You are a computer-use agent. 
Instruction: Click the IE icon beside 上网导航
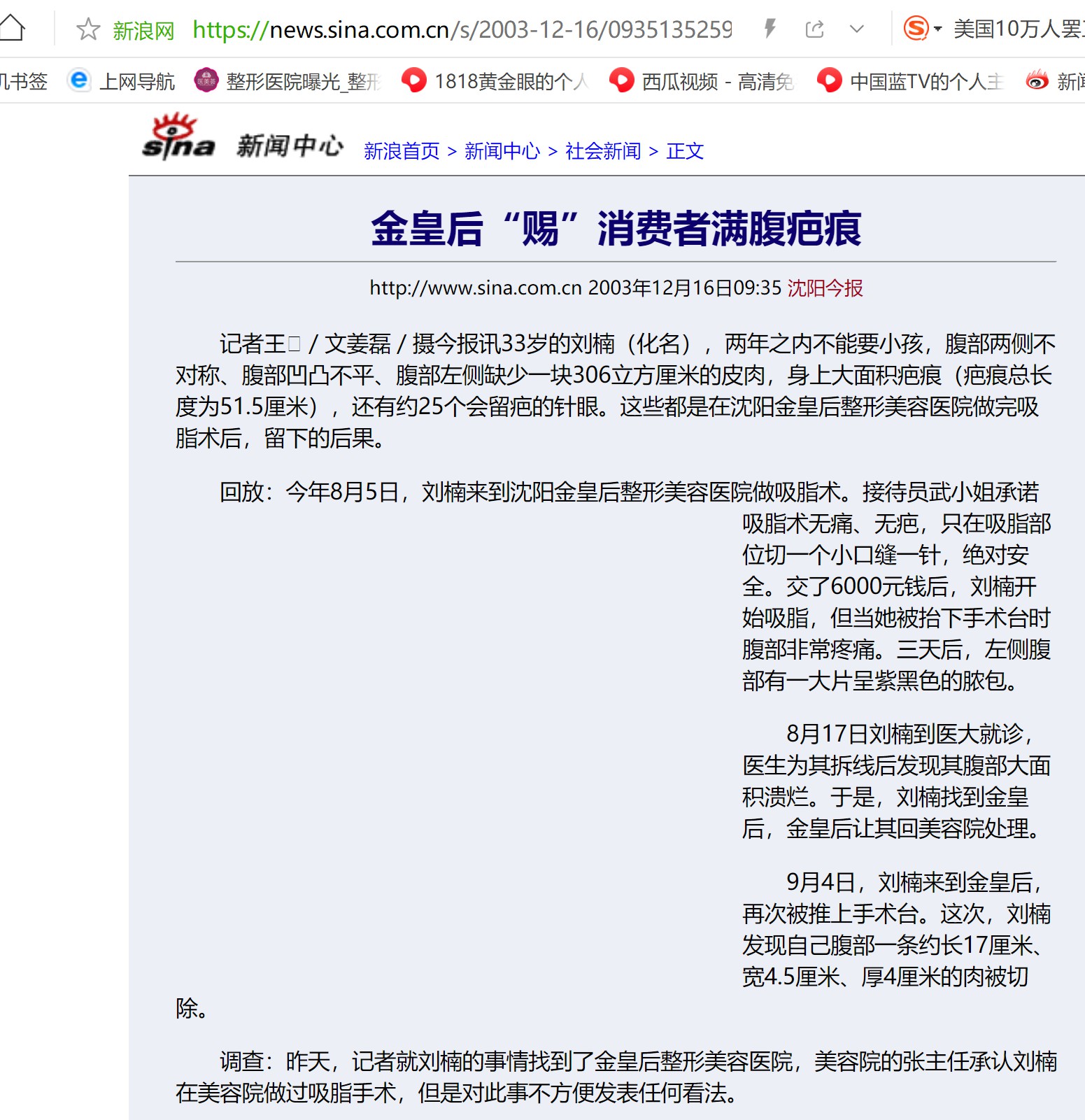(x=80, y=80)
